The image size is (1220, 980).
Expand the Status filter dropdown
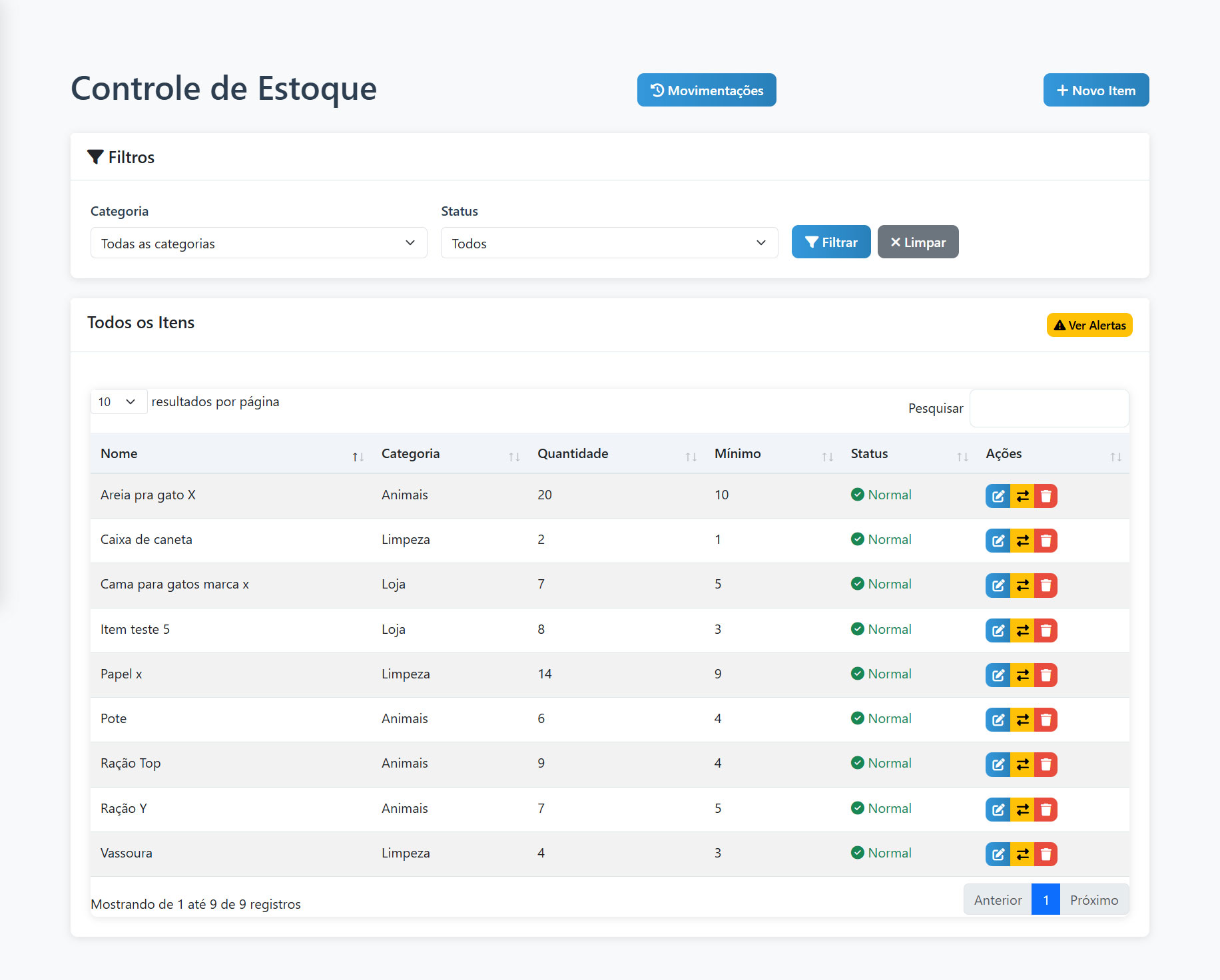[609, 243]
